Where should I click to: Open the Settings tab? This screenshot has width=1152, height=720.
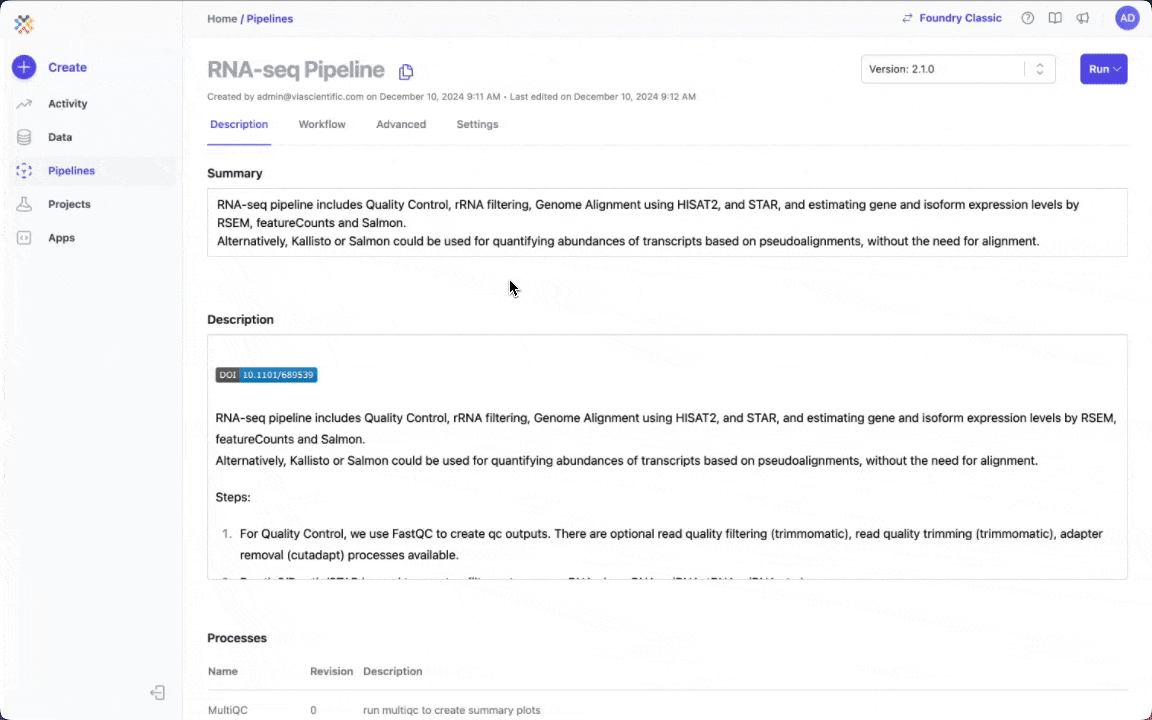click(x=477, y=124)
